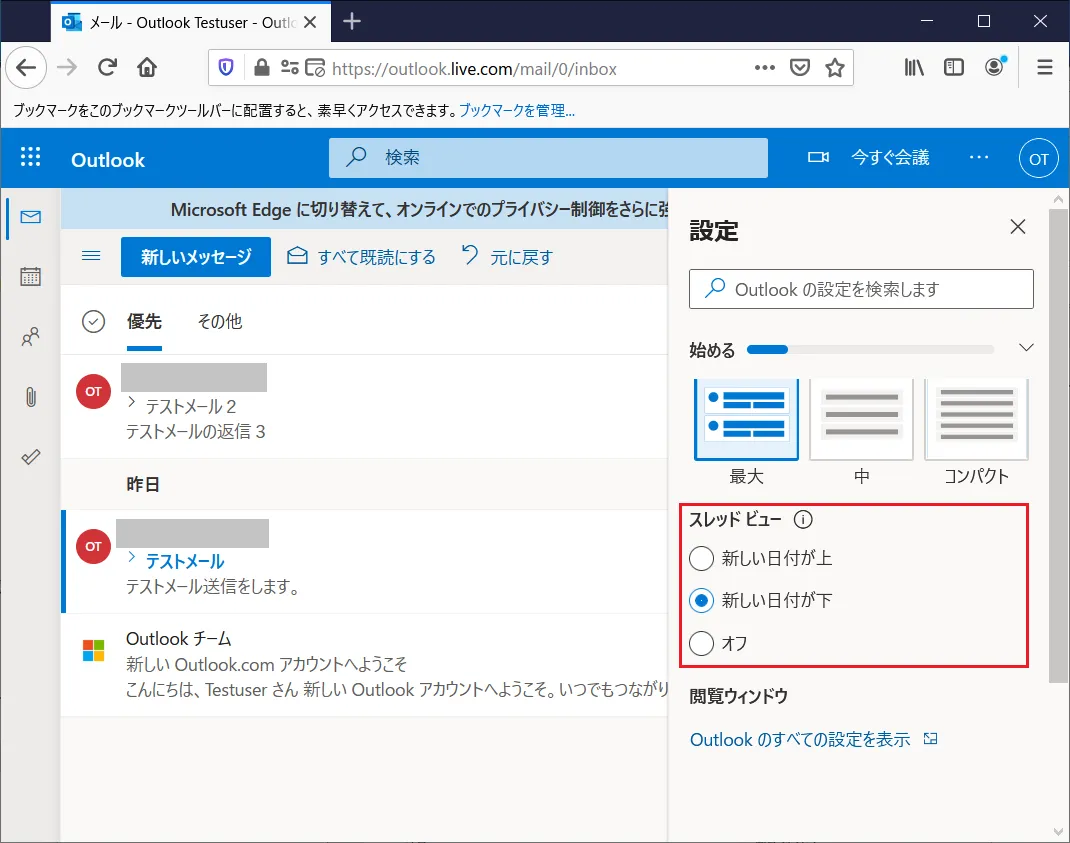This screenshot has height=843, width=1070.
Task: Click すべて既読にする button
Action: pos(360,257)
